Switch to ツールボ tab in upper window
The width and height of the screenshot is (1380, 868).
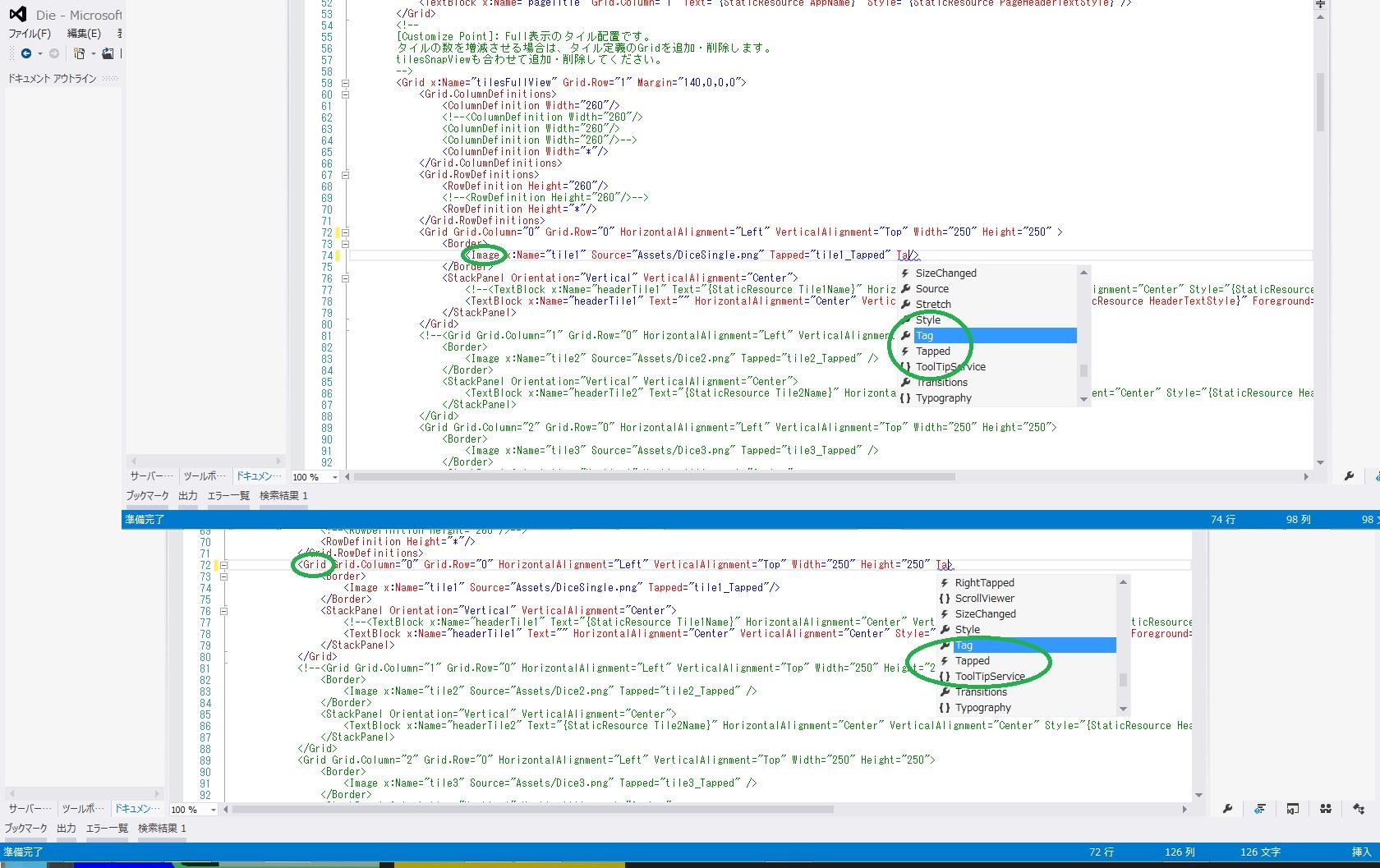point(205,476)
